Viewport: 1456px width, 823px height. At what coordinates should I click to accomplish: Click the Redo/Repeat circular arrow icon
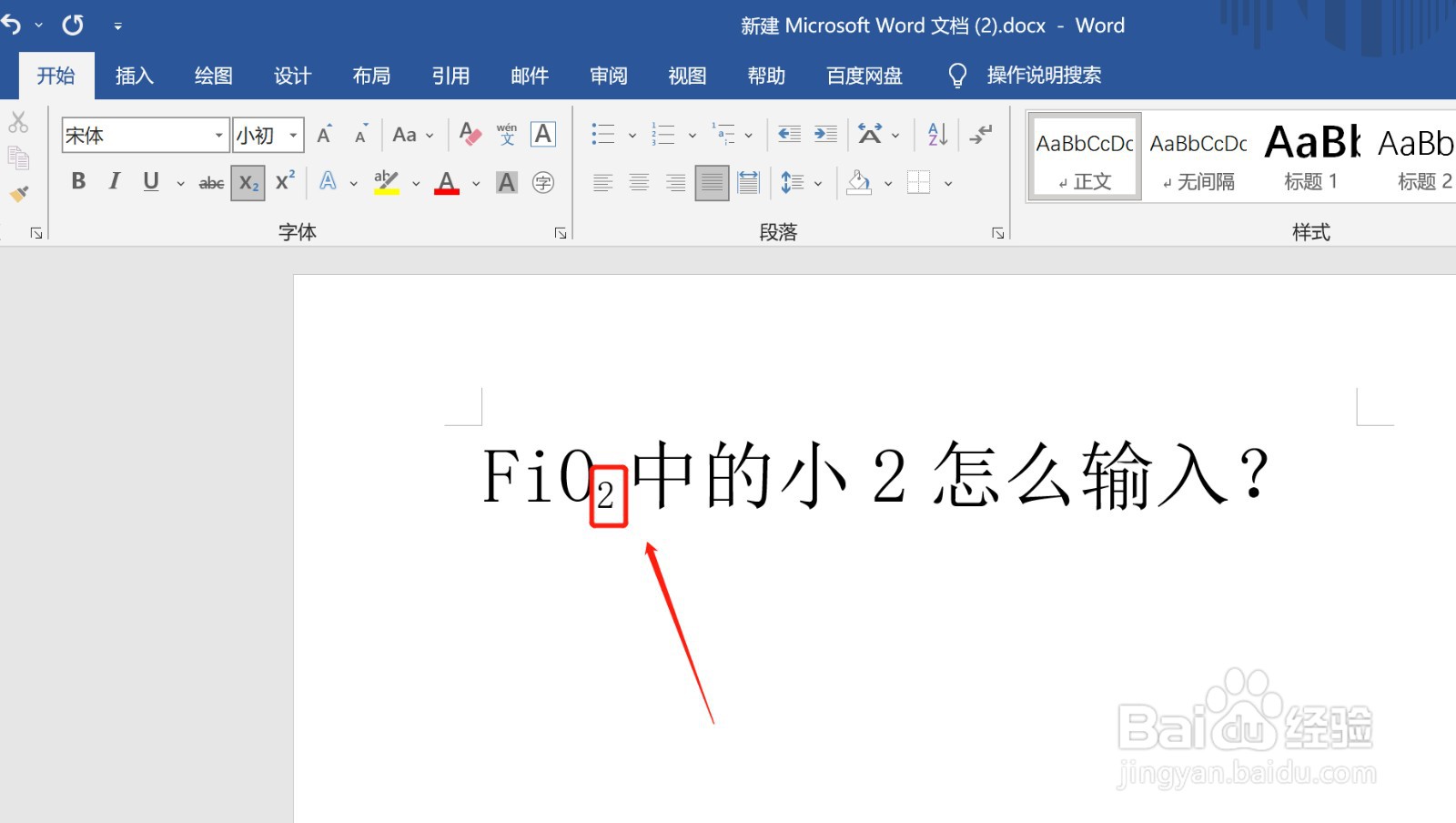click(x=73, y=25)
